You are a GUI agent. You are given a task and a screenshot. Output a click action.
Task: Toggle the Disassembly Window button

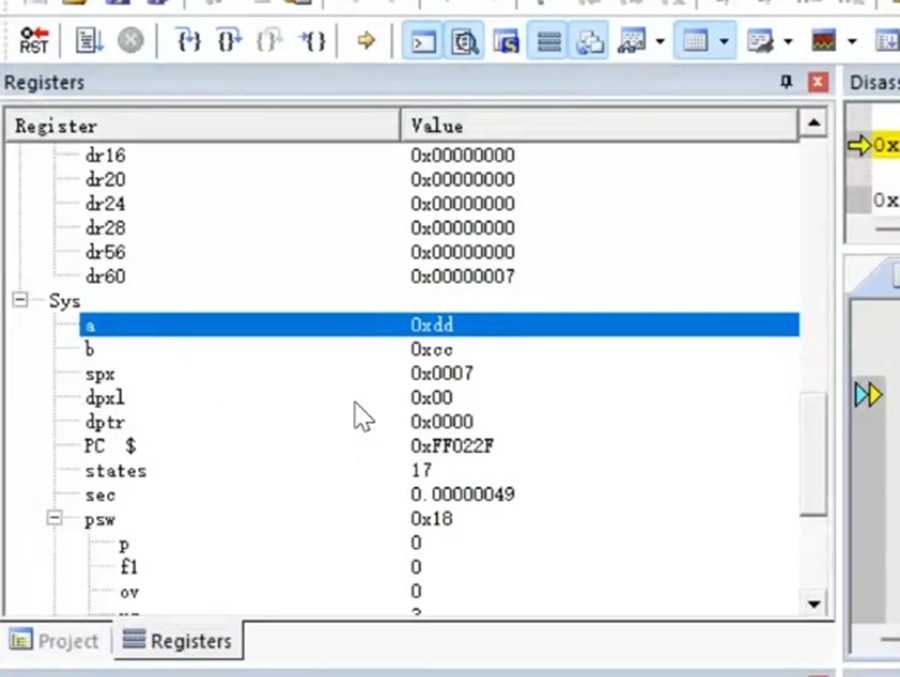point(465,41)
